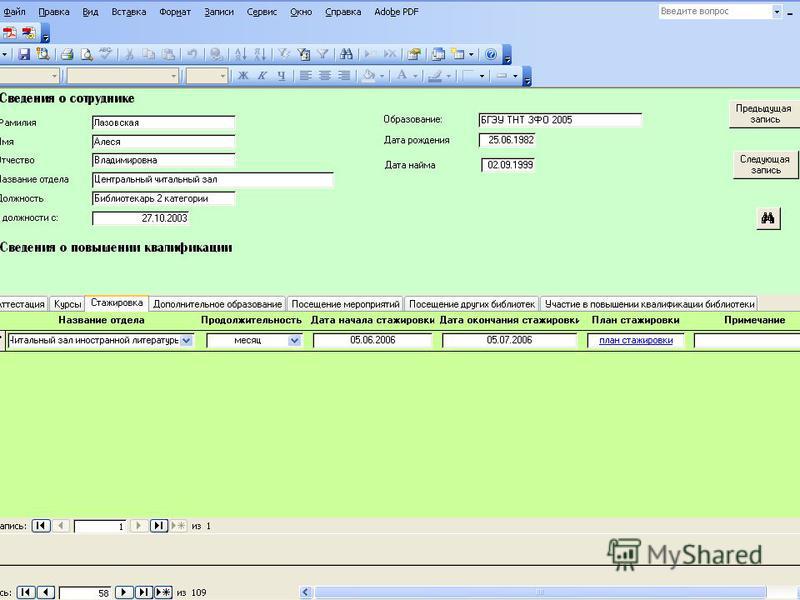The image size is (800, 600).
Task: Jump to first record of the 109 records
Action: tap(26, 592)
